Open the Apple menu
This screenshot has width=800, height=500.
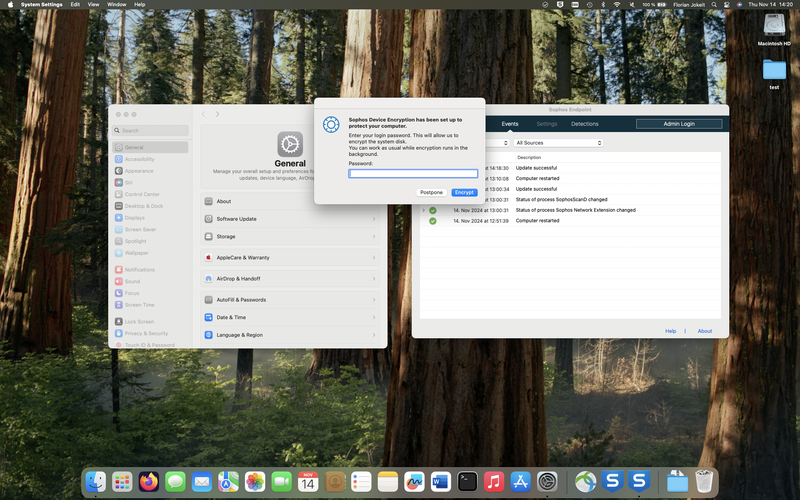10,5
